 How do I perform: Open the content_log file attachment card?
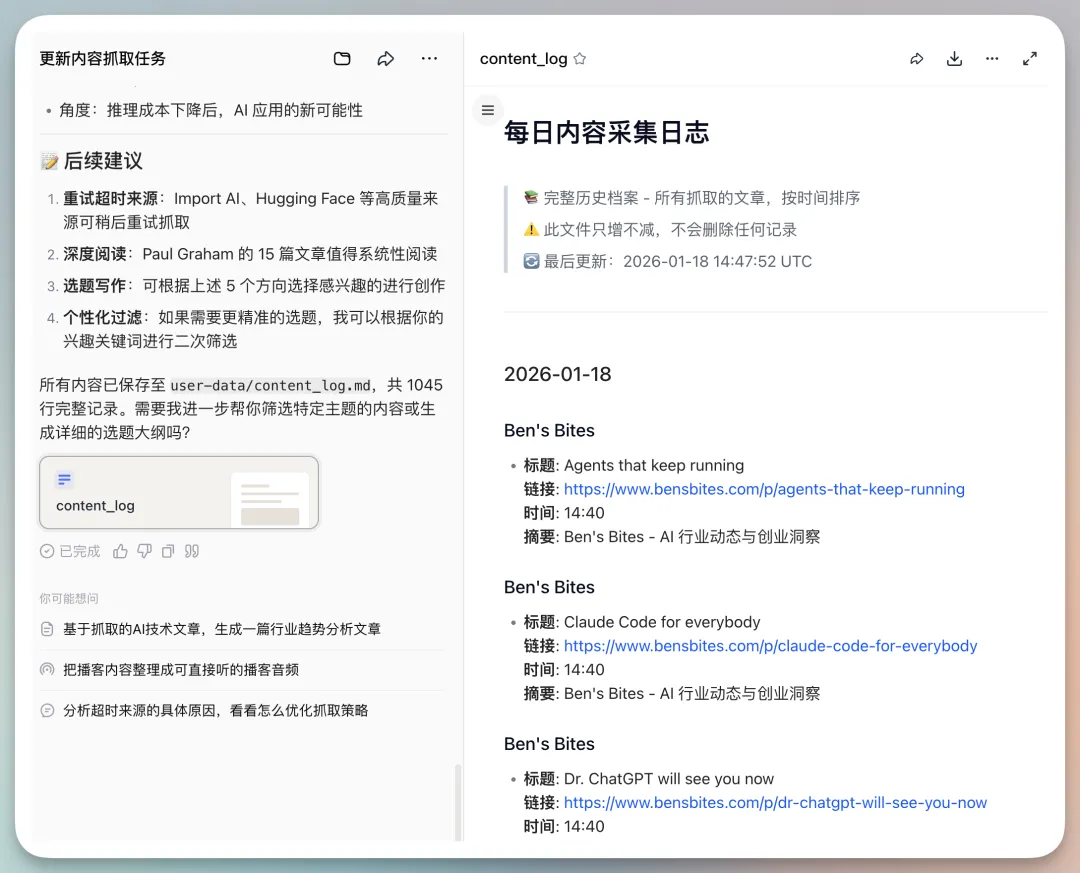179,492
